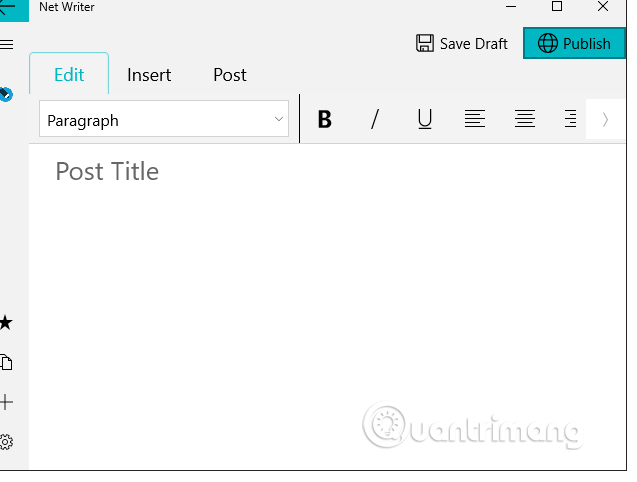Toggle underline text formatting

tap(425, 120)
